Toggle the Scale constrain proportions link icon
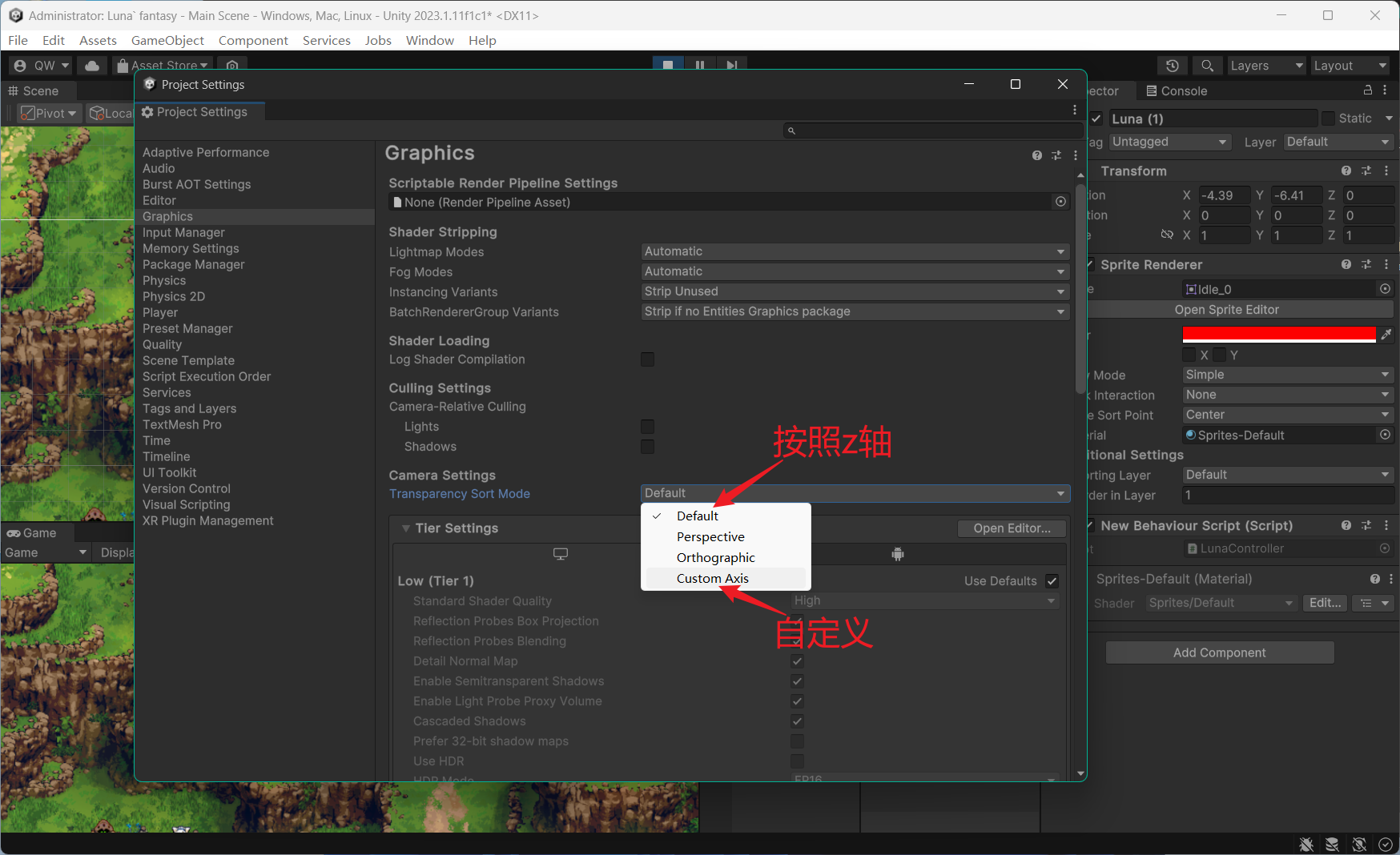 (x=1167, y=235)
